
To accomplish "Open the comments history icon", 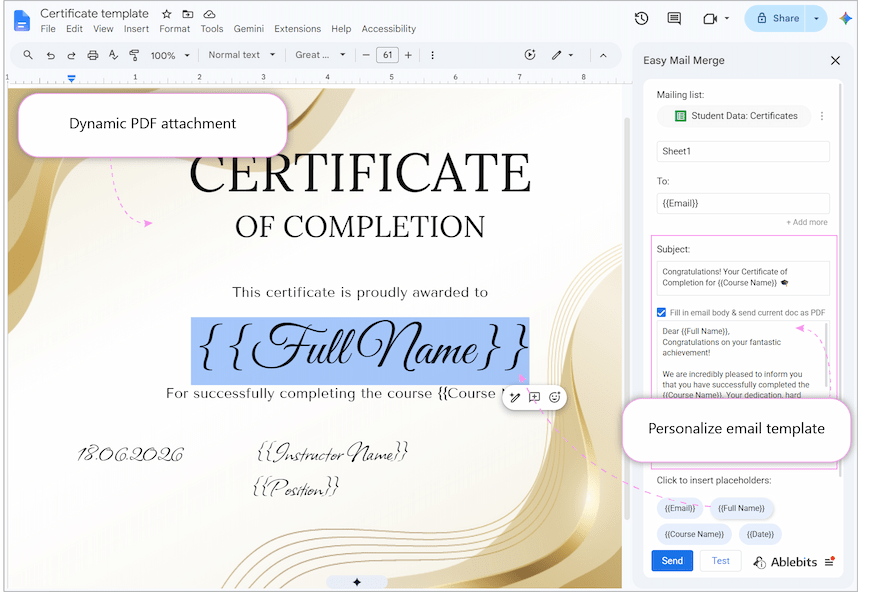I will click(674, 18).
